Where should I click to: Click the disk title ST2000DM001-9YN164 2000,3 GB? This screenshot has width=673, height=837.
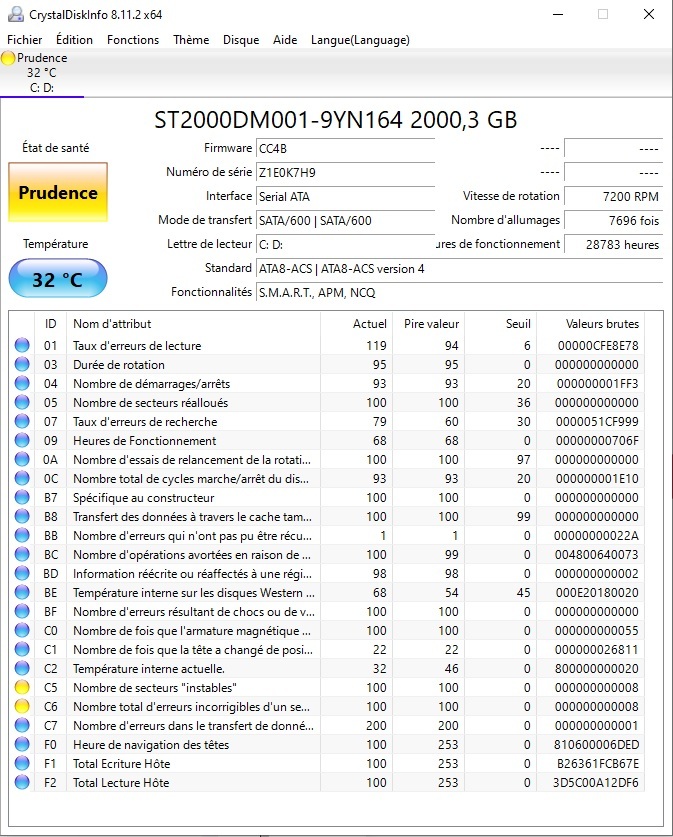coord(336,120)
